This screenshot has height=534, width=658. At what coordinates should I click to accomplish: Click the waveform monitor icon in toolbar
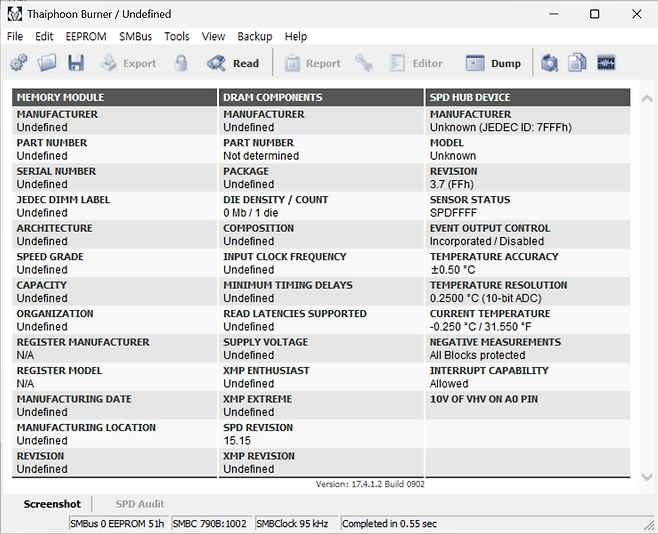(x=606, y=63)
